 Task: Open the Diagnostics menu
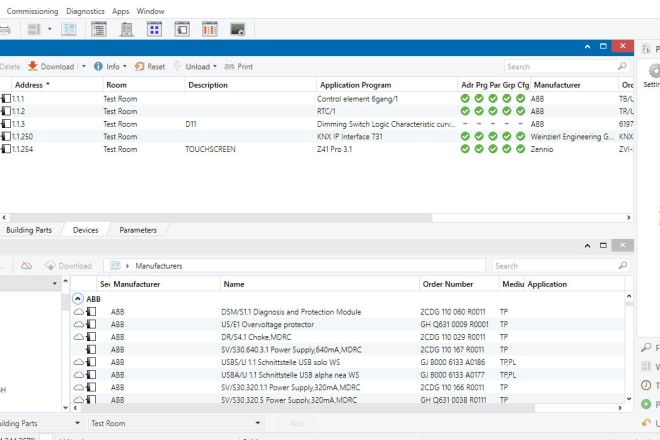click(x=85, y=11)
